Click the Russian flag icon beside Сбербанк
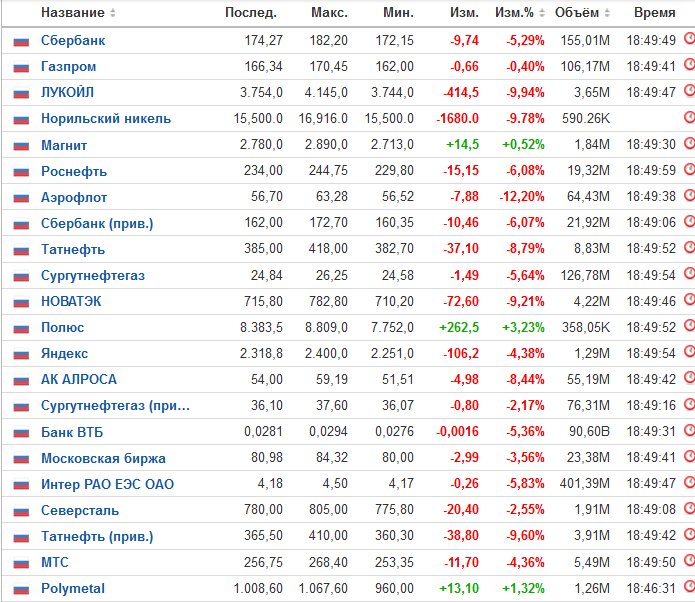695x602 pixels. (21, 42)
